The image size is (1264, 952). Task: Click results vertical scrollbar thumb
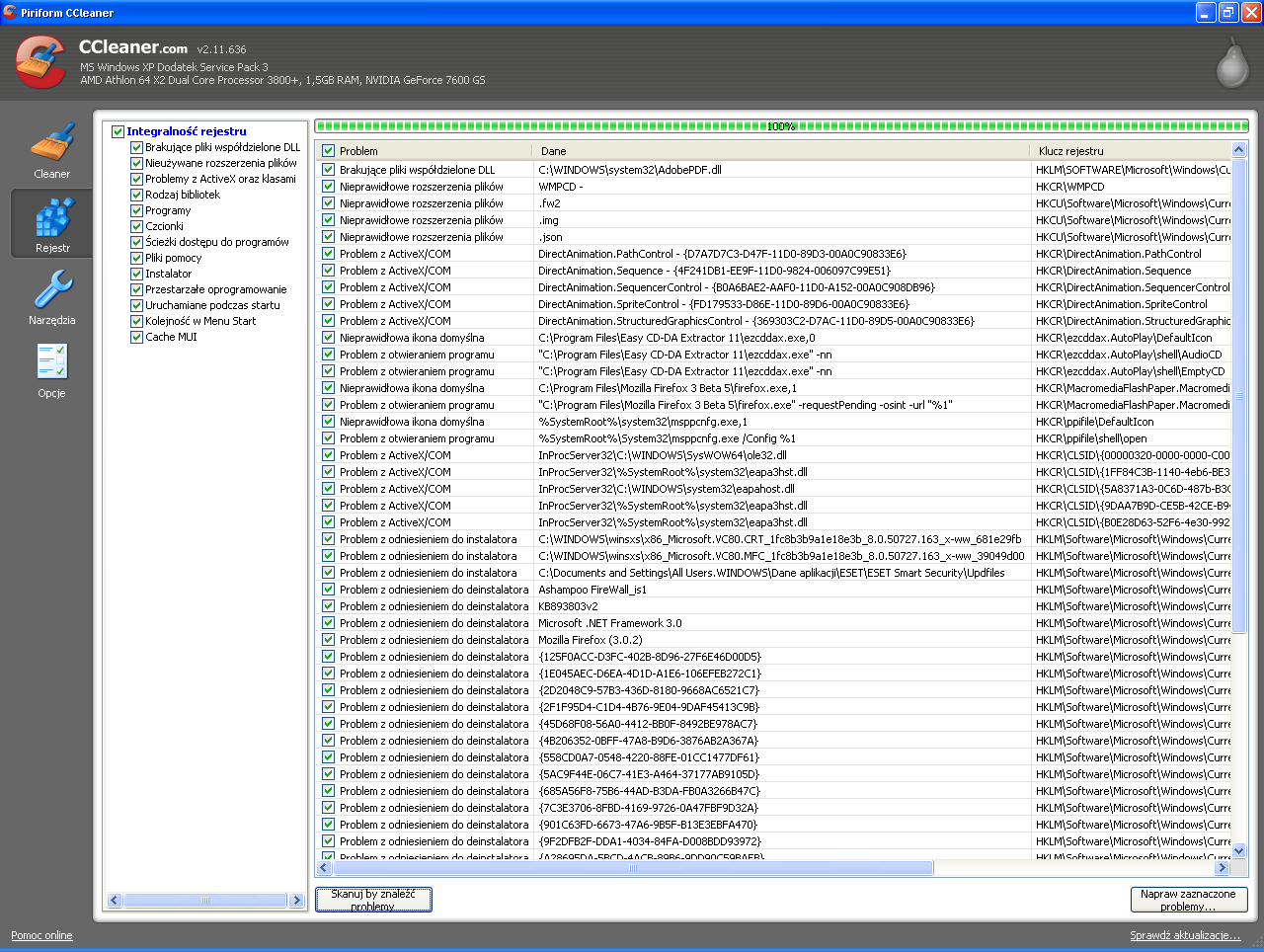[1239, 395]
